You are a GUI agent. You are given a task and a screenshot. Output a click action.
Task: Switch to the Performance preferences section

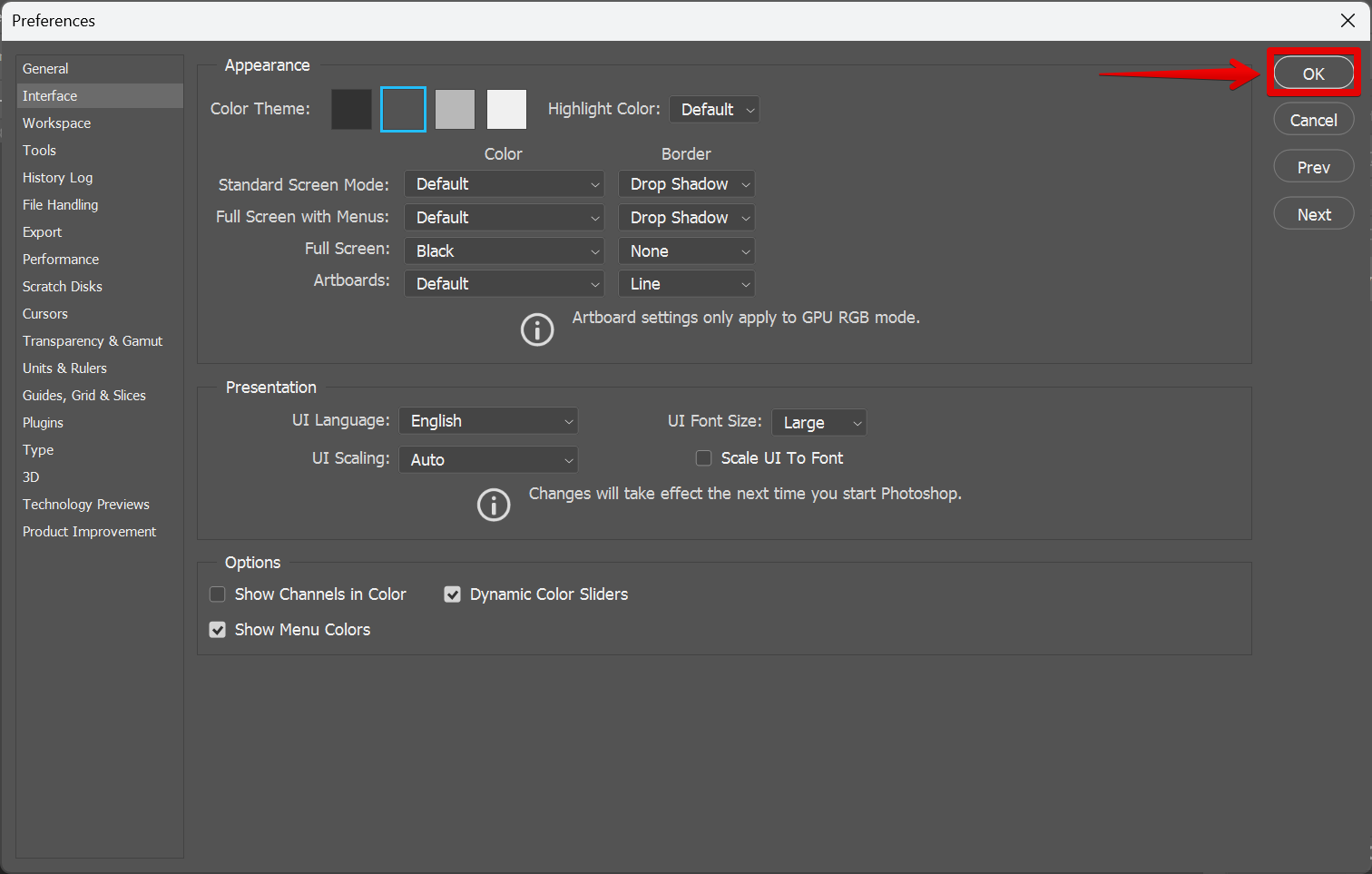[x=61, y=260]
